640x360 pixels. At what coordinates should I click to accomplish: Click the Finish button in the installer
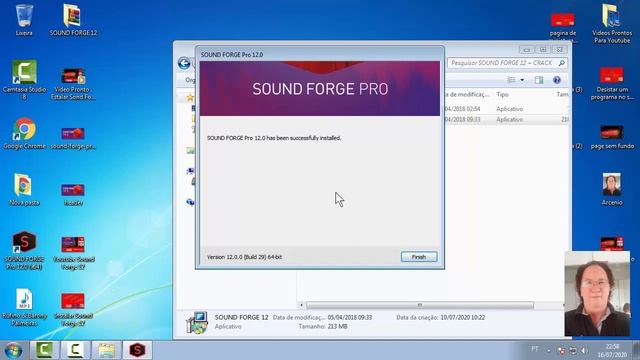419,257
